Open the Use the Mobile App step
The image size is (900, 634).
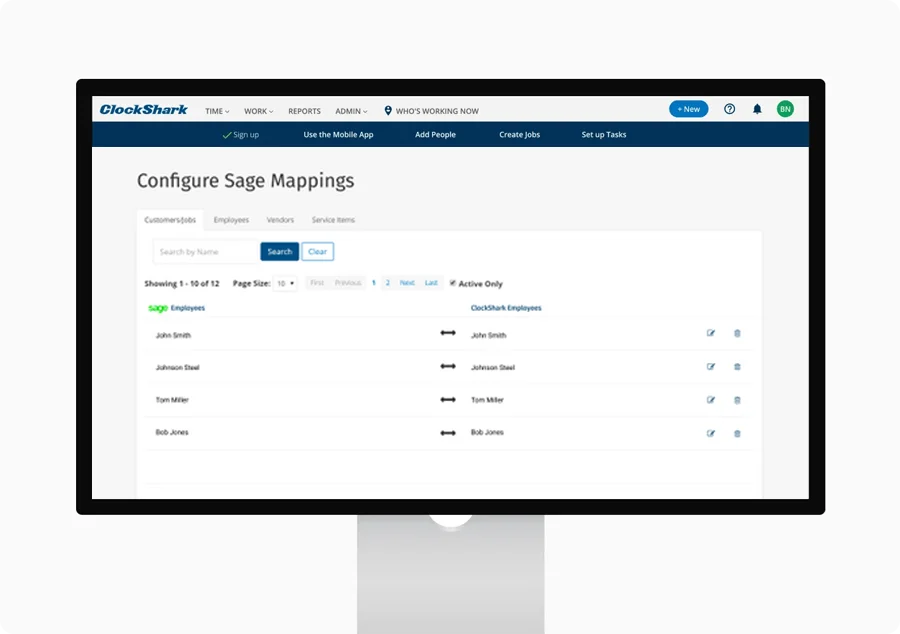338,135
